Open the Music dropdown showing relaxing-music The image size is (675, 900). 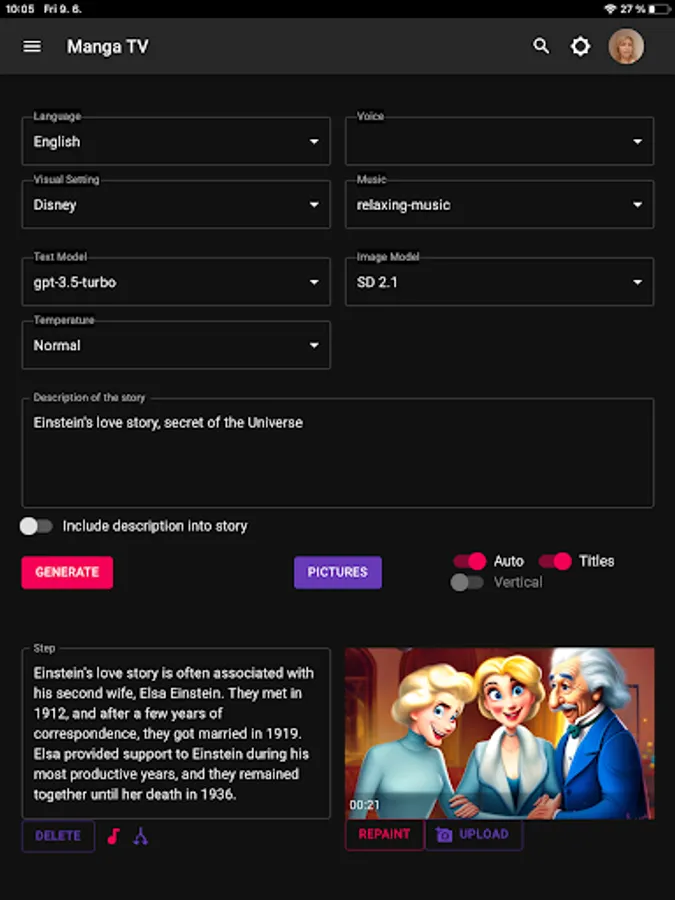click(499, 204)
